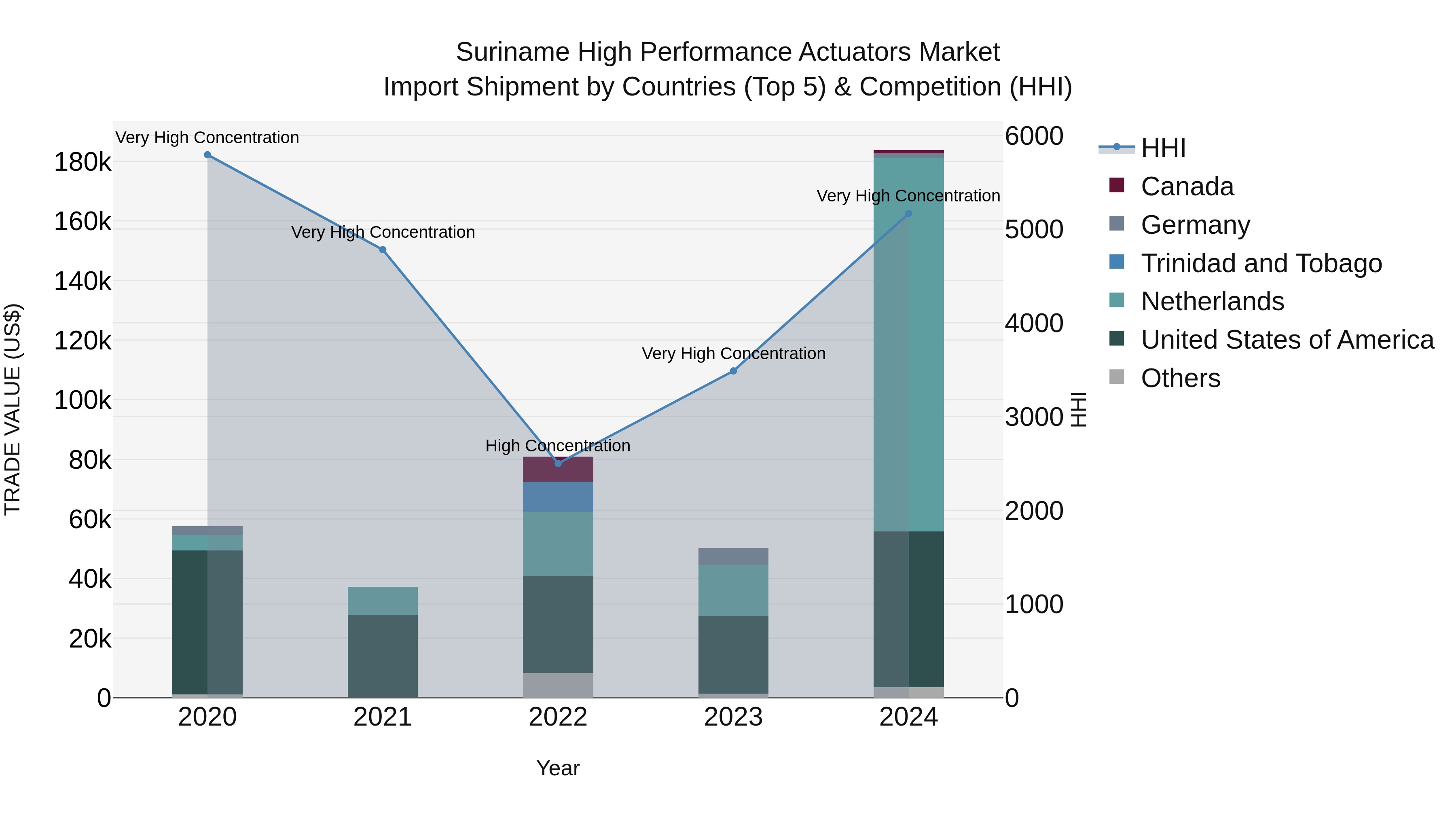1456x819 pixels.
Task: Click the Germany legend color swatch
Action: [1117, 223]
